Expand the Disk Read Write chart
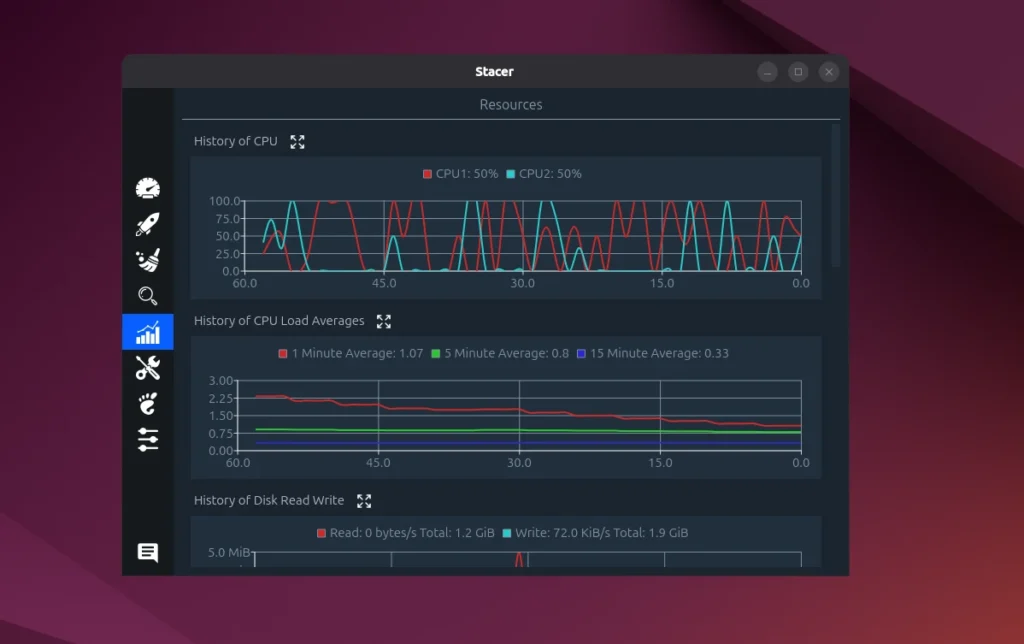Viewport: 1024px width, 644px height. tap(364, 501)
